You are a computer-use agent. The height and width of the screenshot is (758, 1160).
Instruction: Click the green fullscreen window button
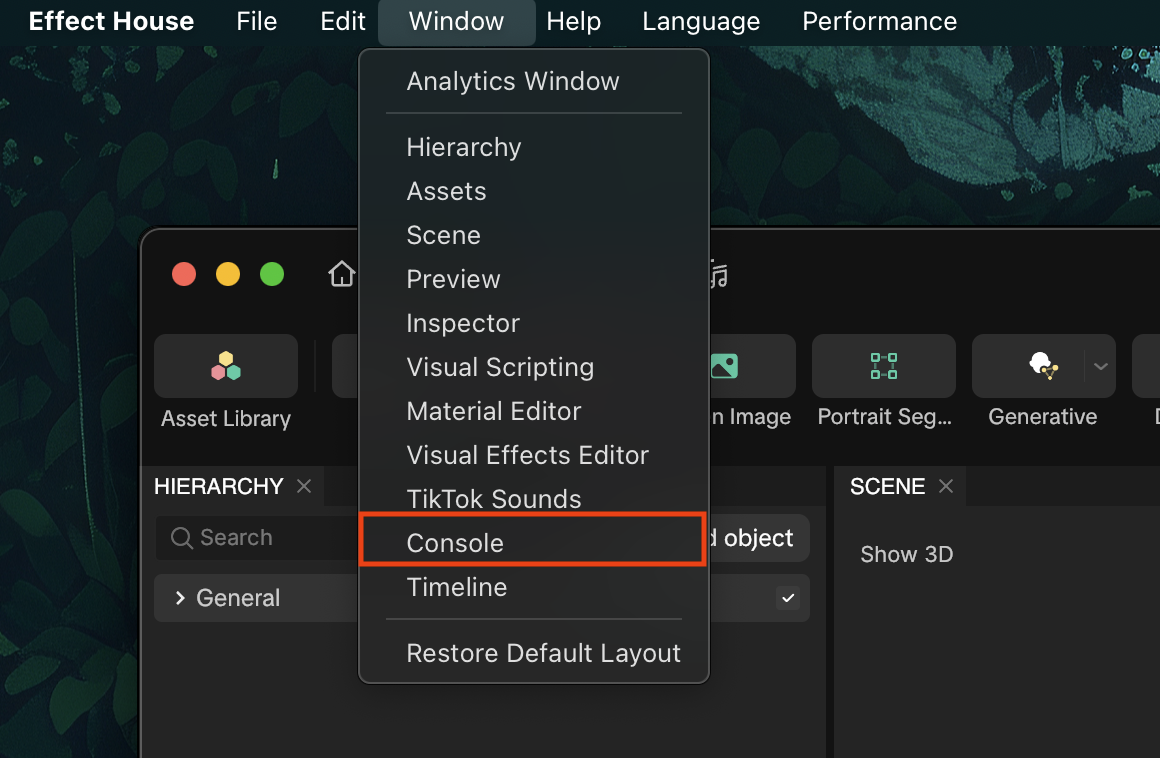click(x=272, y=274)
